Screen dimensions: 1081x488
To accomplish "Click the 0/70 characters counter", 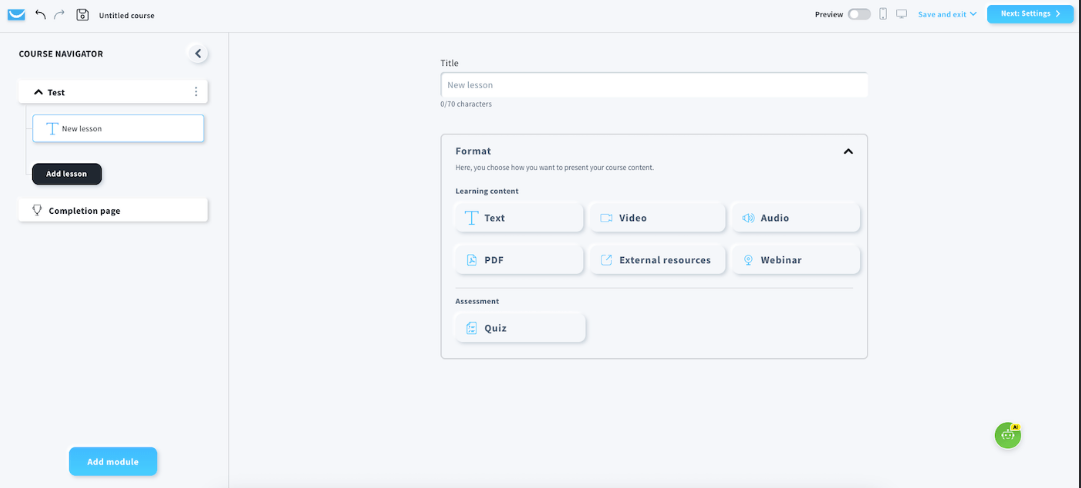I will click(466, 105).
